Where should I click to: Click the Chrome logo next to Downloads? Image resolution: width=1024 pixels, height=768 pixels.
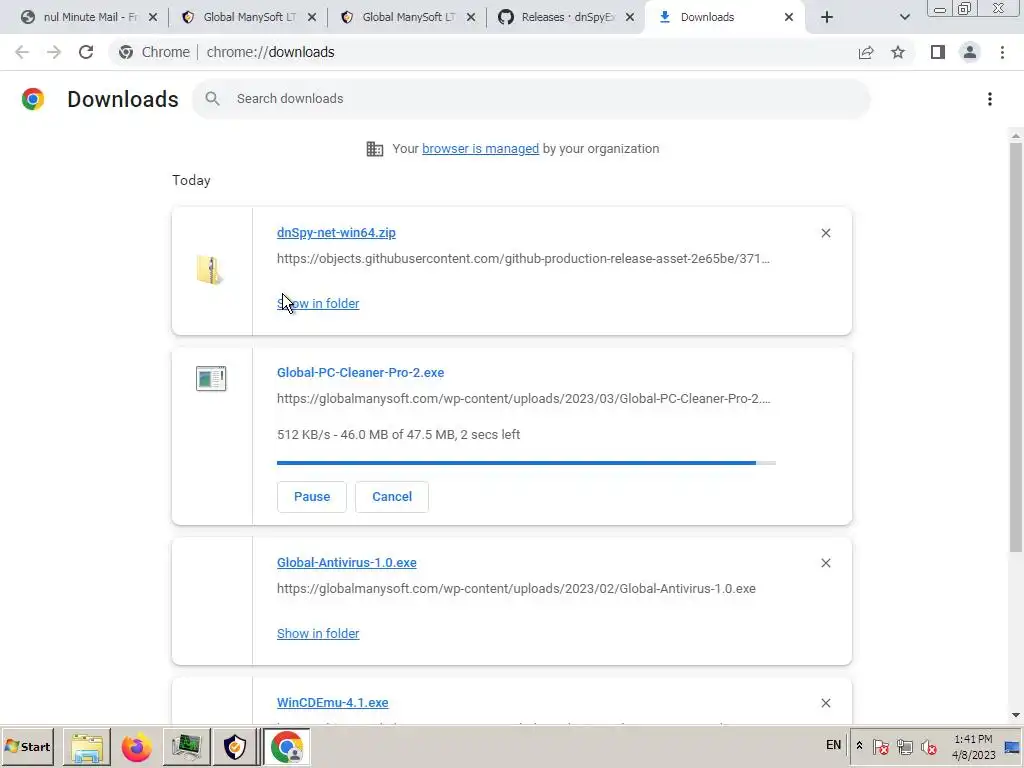click(x=33, y=99)
